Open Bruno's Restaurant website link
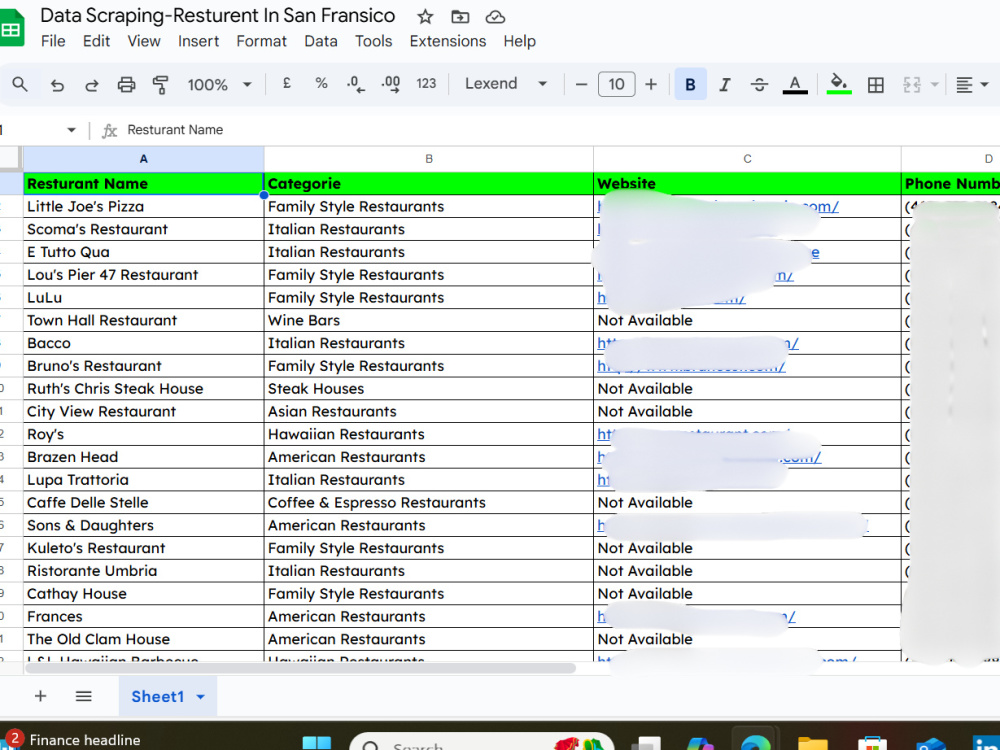Image resolution: width=1000 pixels, height=750 pixels. click(x=691, y=366)
